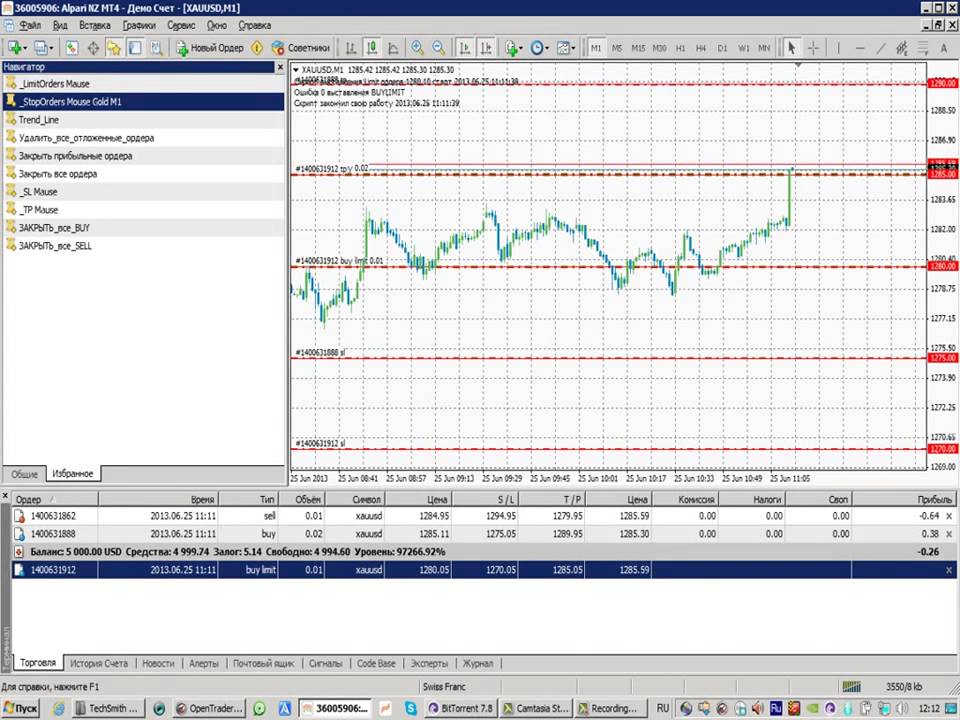Switch chart to bar chart icon
This screenshot has width=960, height=720.
351,48
